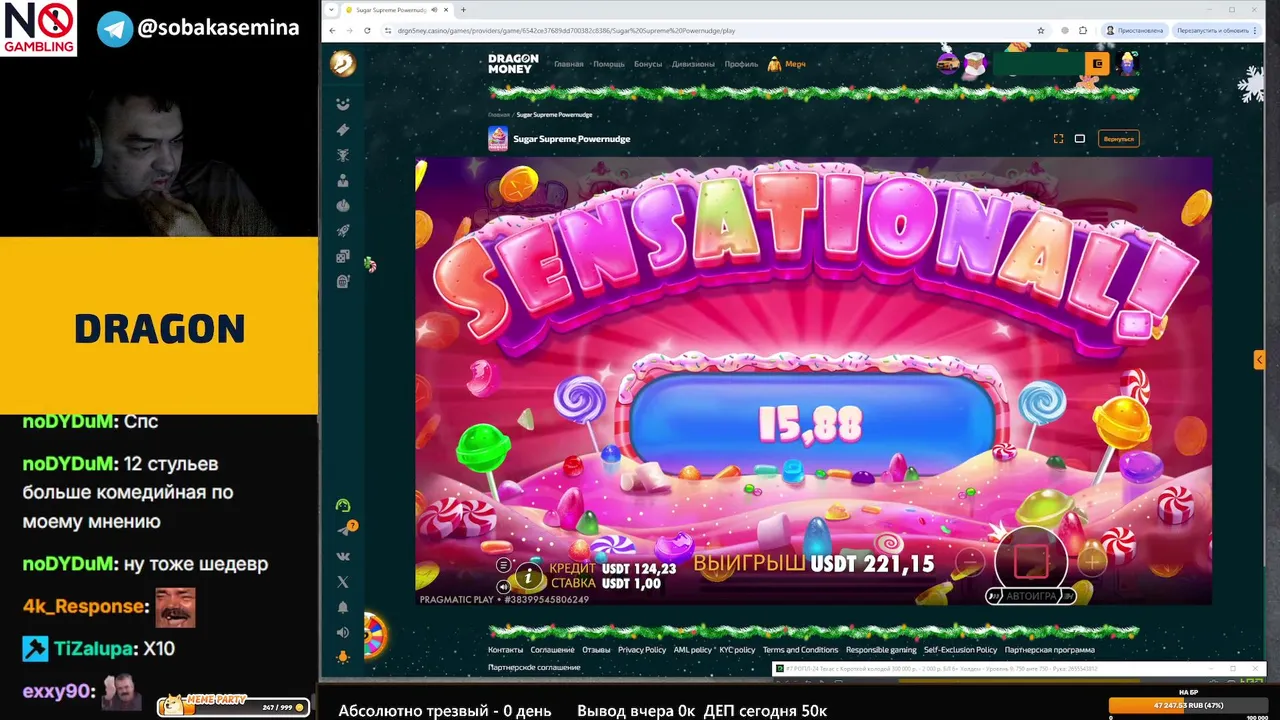Open the smiley face sidebar icon
Screen dimensions: 1280x720
(343, 103)
